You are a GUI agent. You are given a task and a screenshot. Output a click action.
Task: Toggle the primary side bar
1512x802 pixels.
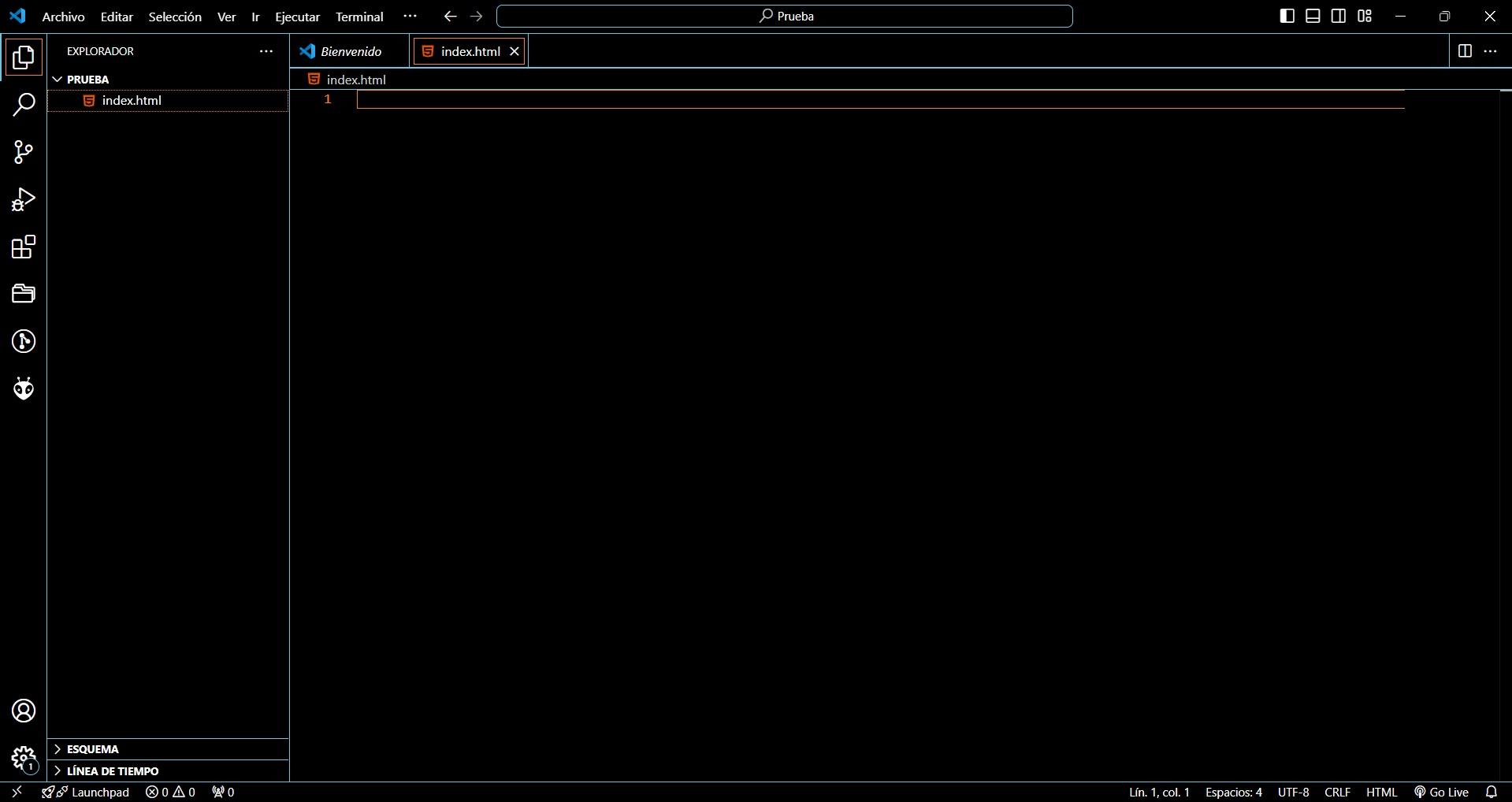click(x=1287, y=16)
